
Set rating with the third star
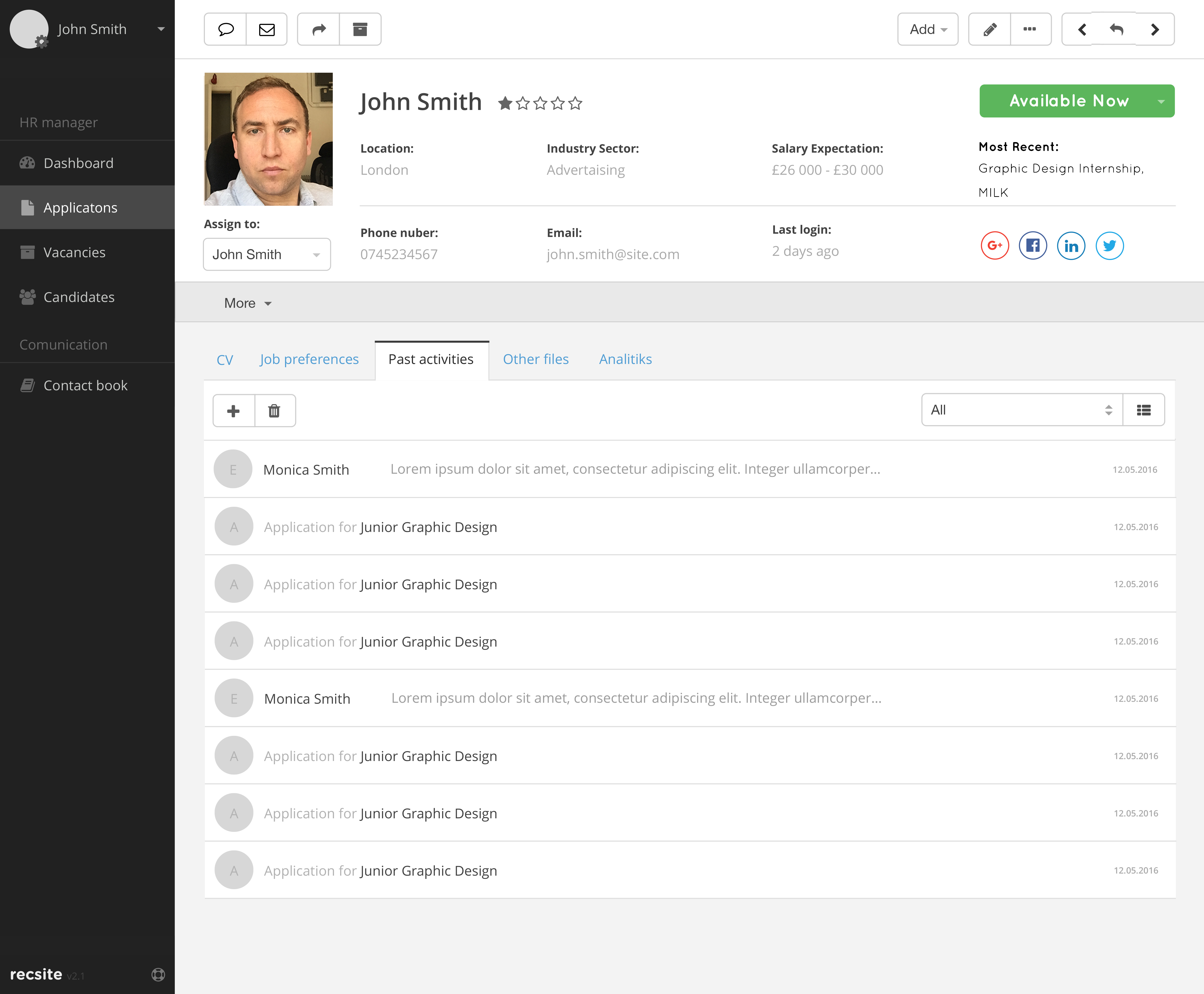pyautogui.click(x=540, y=104)
